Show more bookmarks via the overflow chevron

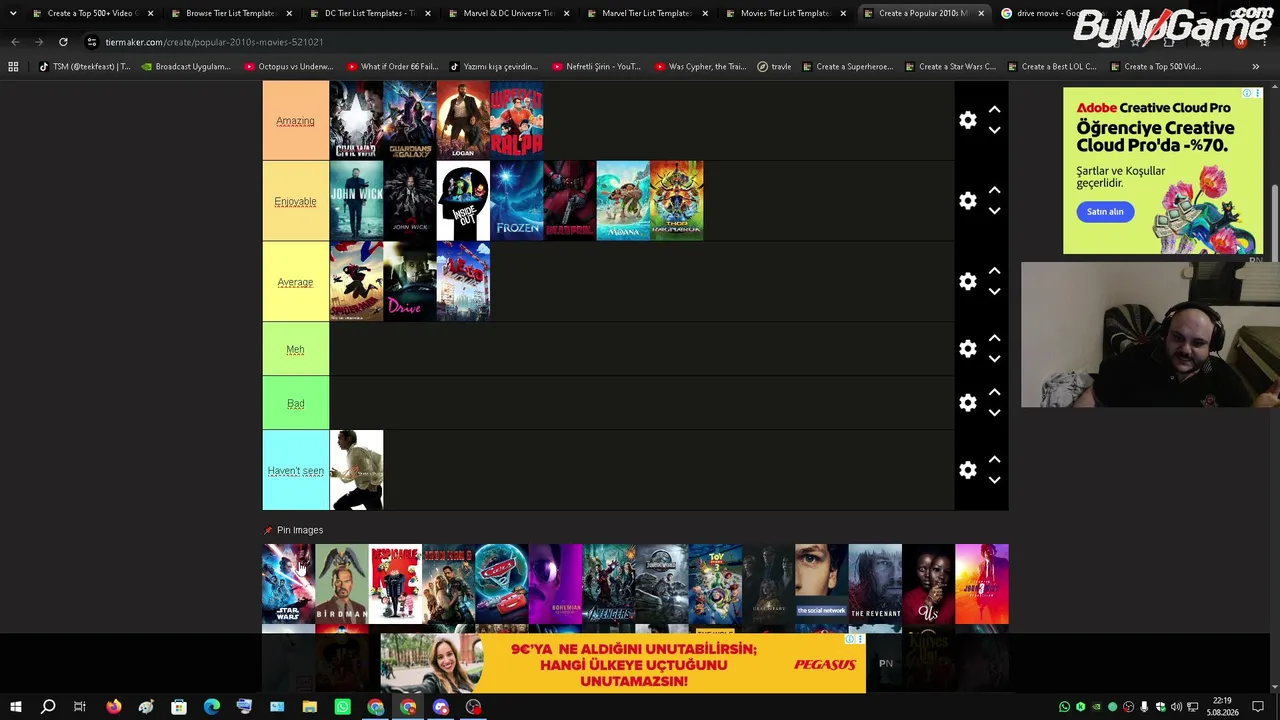click(1255, 67)
